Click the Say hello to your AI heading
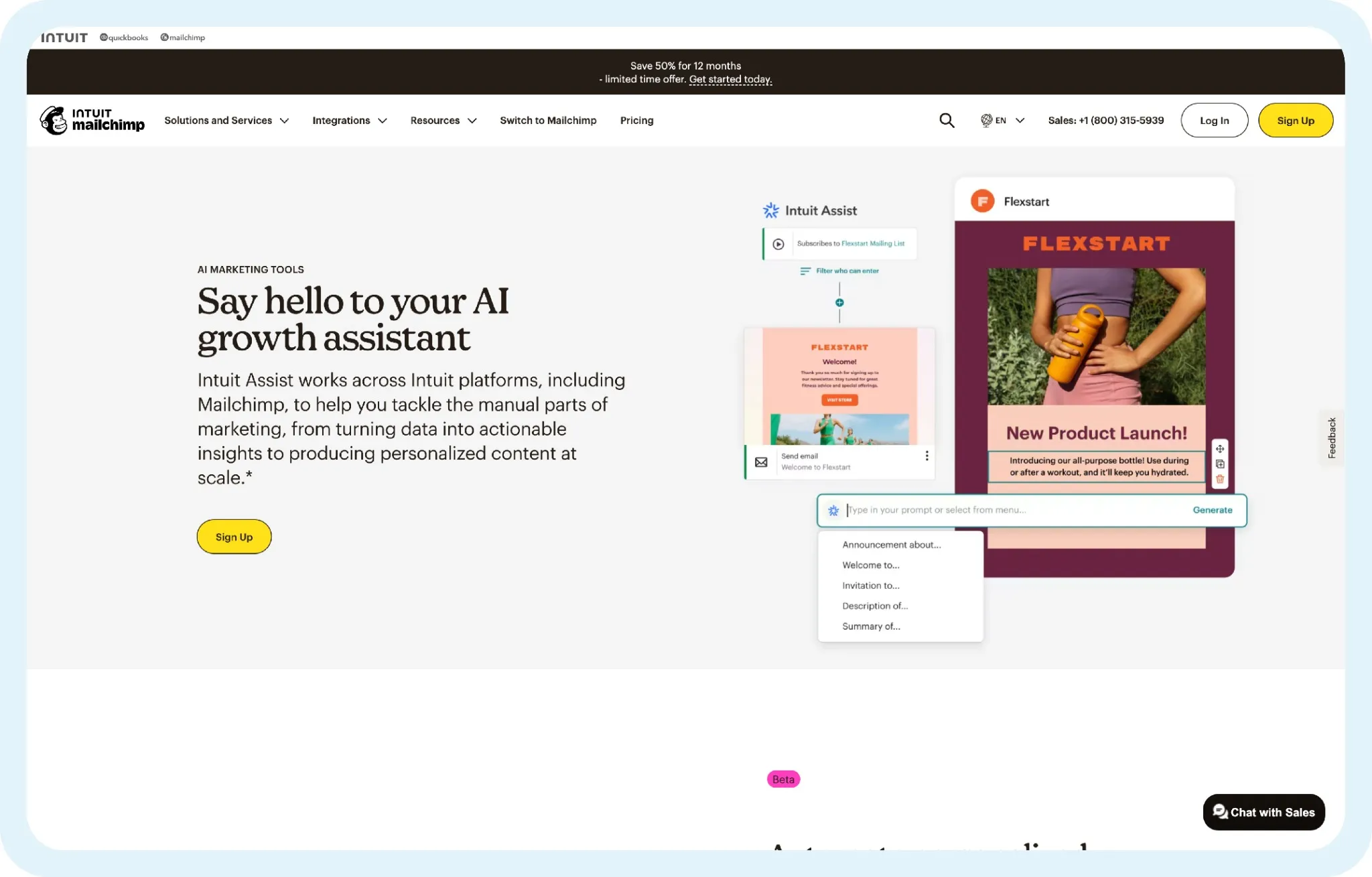The height and width of the screenshot is (877, 1372). 353,319
